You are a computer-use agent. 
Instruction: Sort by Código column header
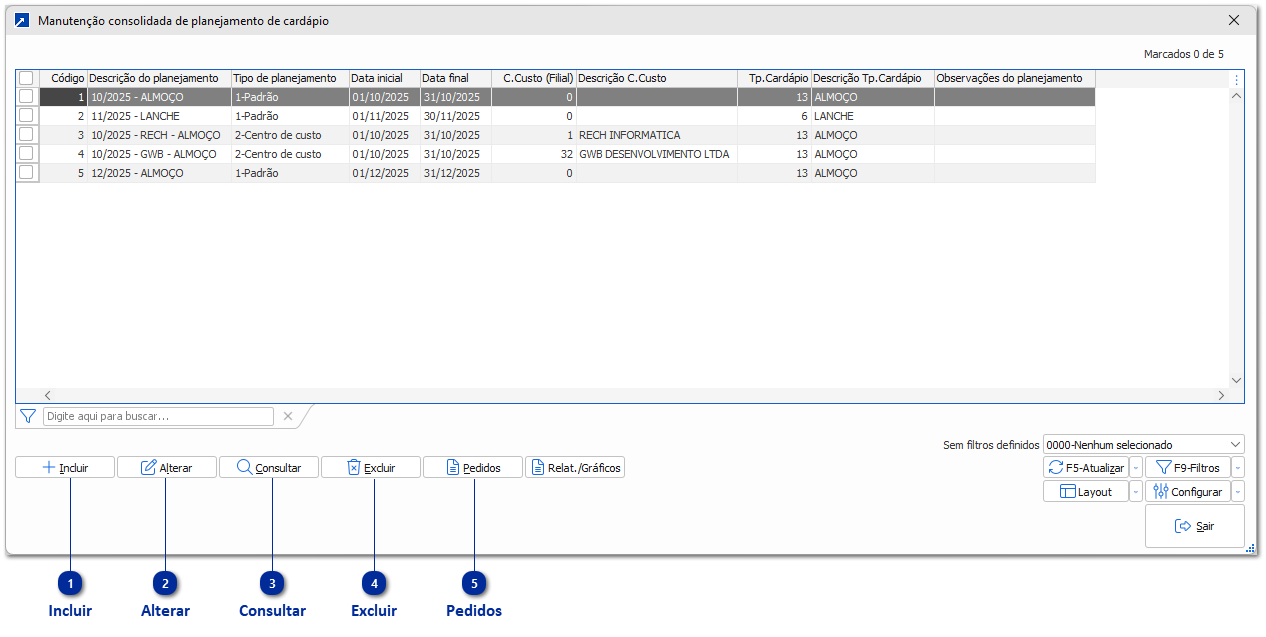(x=63, y=78)
